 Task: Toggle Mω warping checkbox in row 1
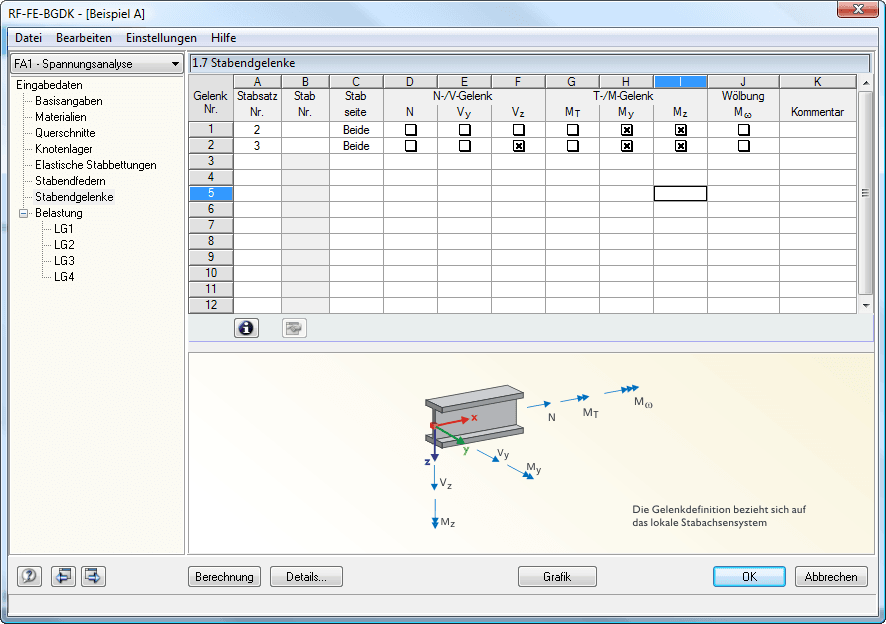(744, 129)
